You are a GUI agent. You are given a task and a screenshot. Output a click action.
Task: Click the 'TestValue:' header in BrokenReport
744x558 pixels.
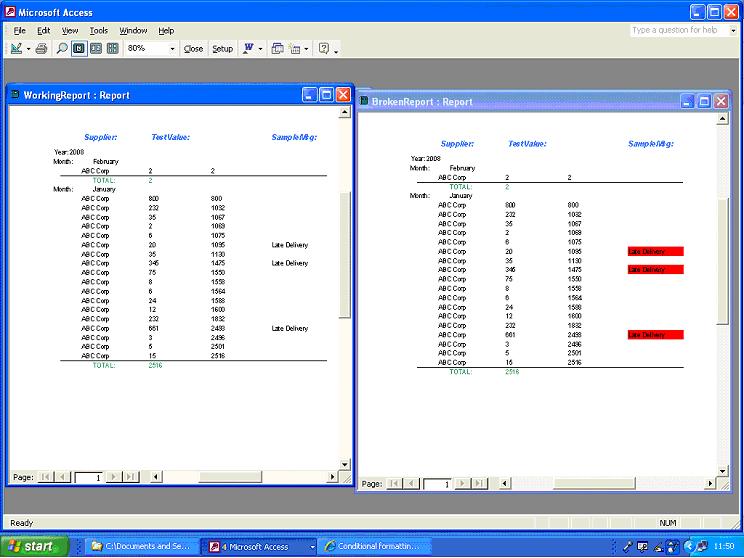527,144
